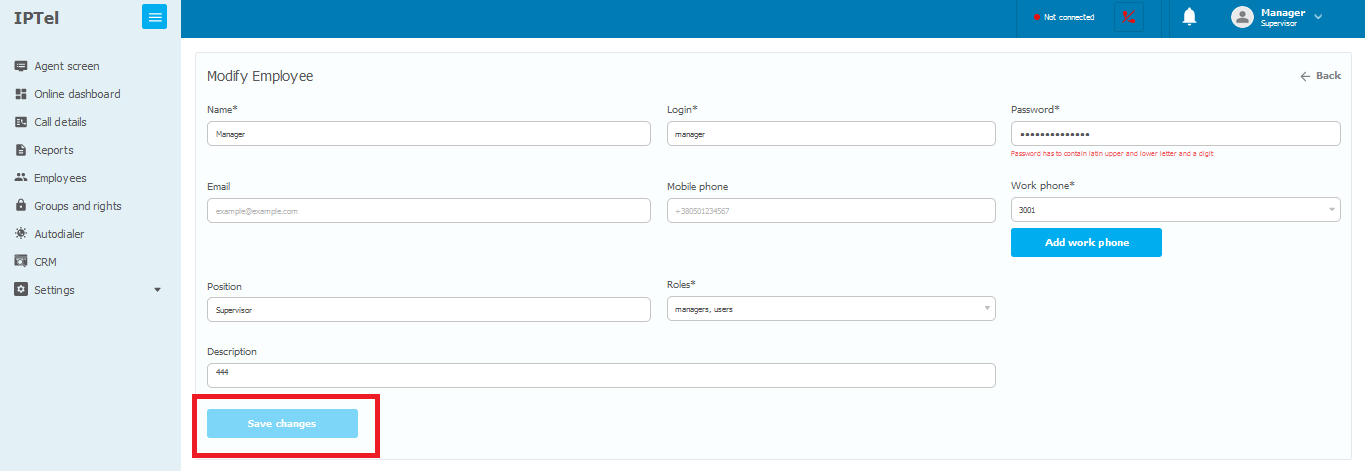Expand the Settings submenu arrow

point(157,290)
